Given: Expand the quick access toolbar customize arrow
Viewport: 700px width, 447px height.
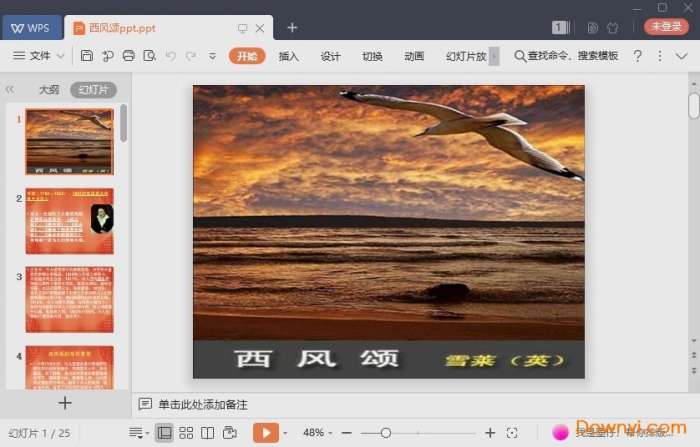Looking at the screenshot, I should click(212, 56).
